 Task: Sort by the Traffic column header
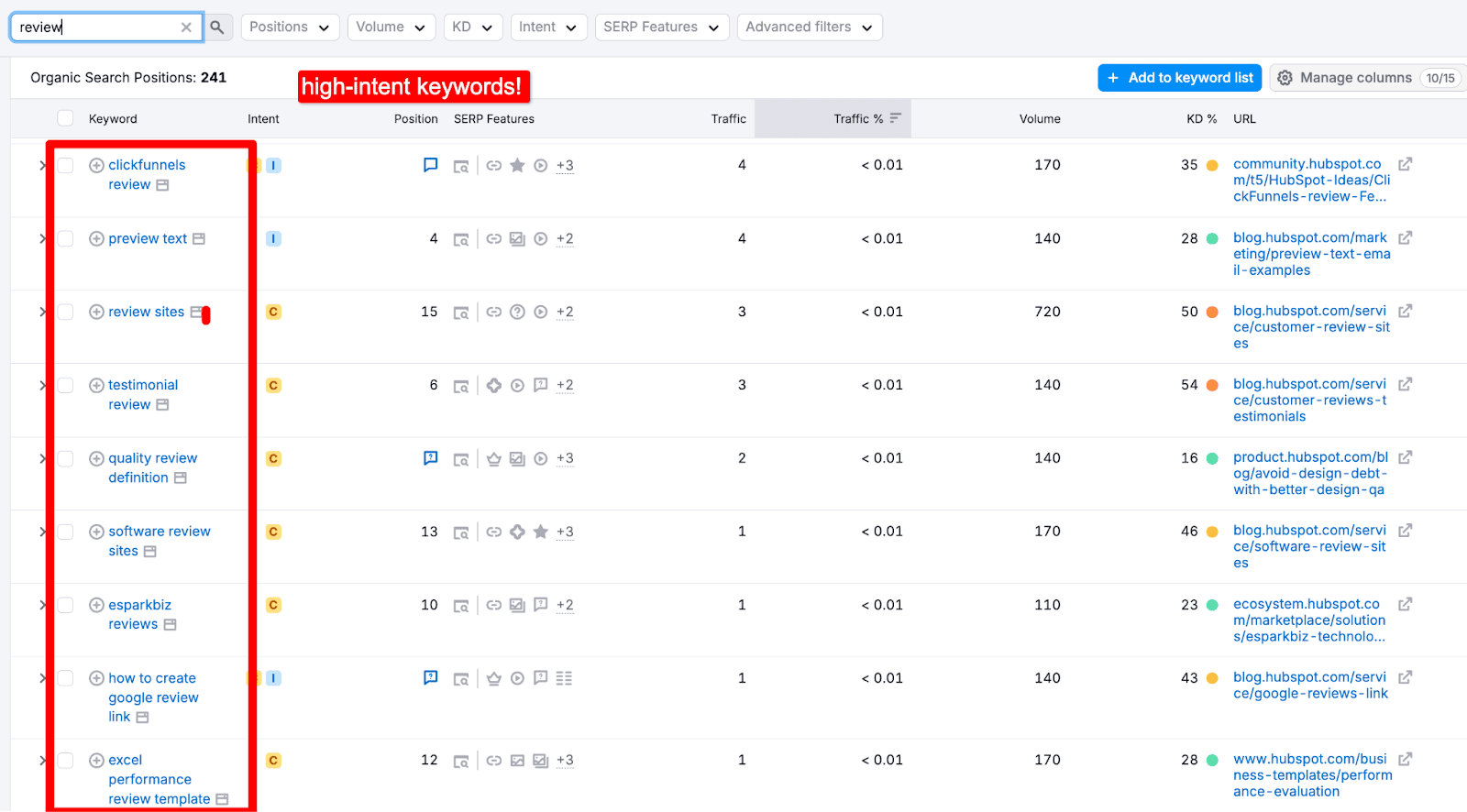729,119
